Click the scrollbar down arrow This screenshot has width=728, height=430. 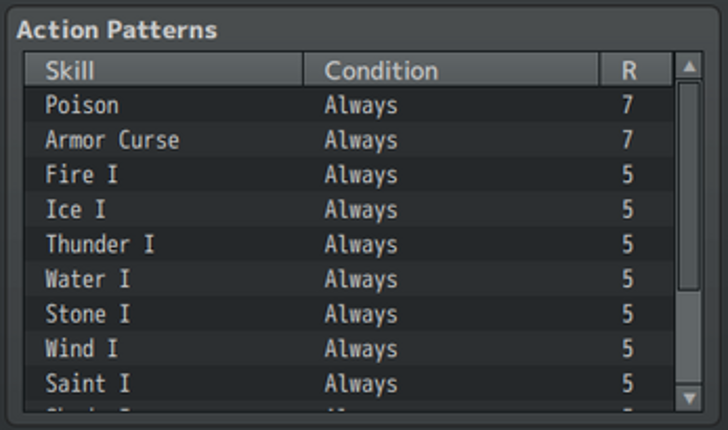click(x=689, y=398)
